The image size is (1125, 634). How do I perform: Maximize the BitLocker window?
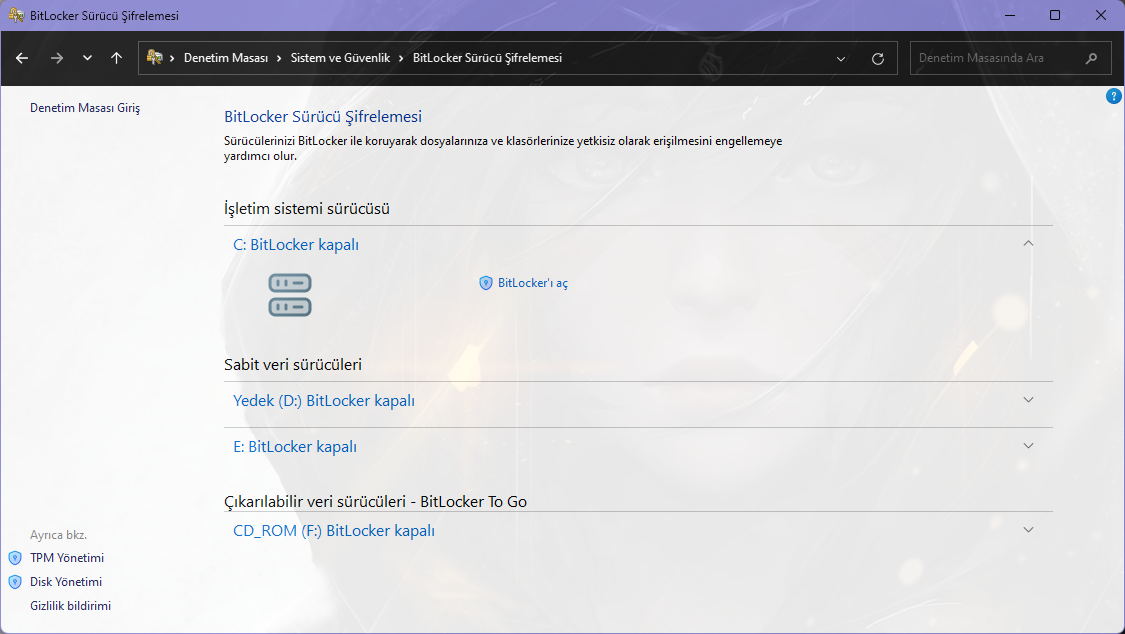coord(1055,15)
